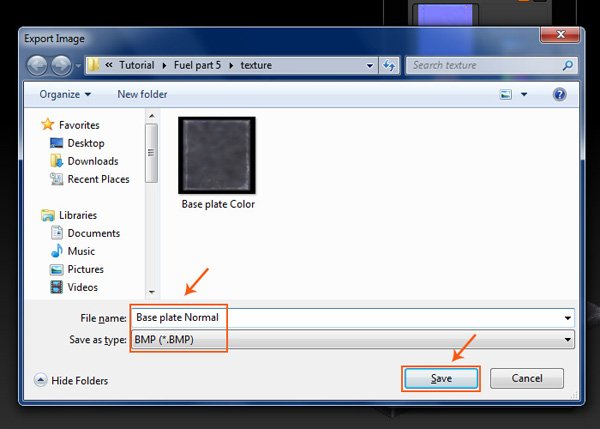
Task: Click the New folder button
Action: pyautogui.click(x=141, y=95)
